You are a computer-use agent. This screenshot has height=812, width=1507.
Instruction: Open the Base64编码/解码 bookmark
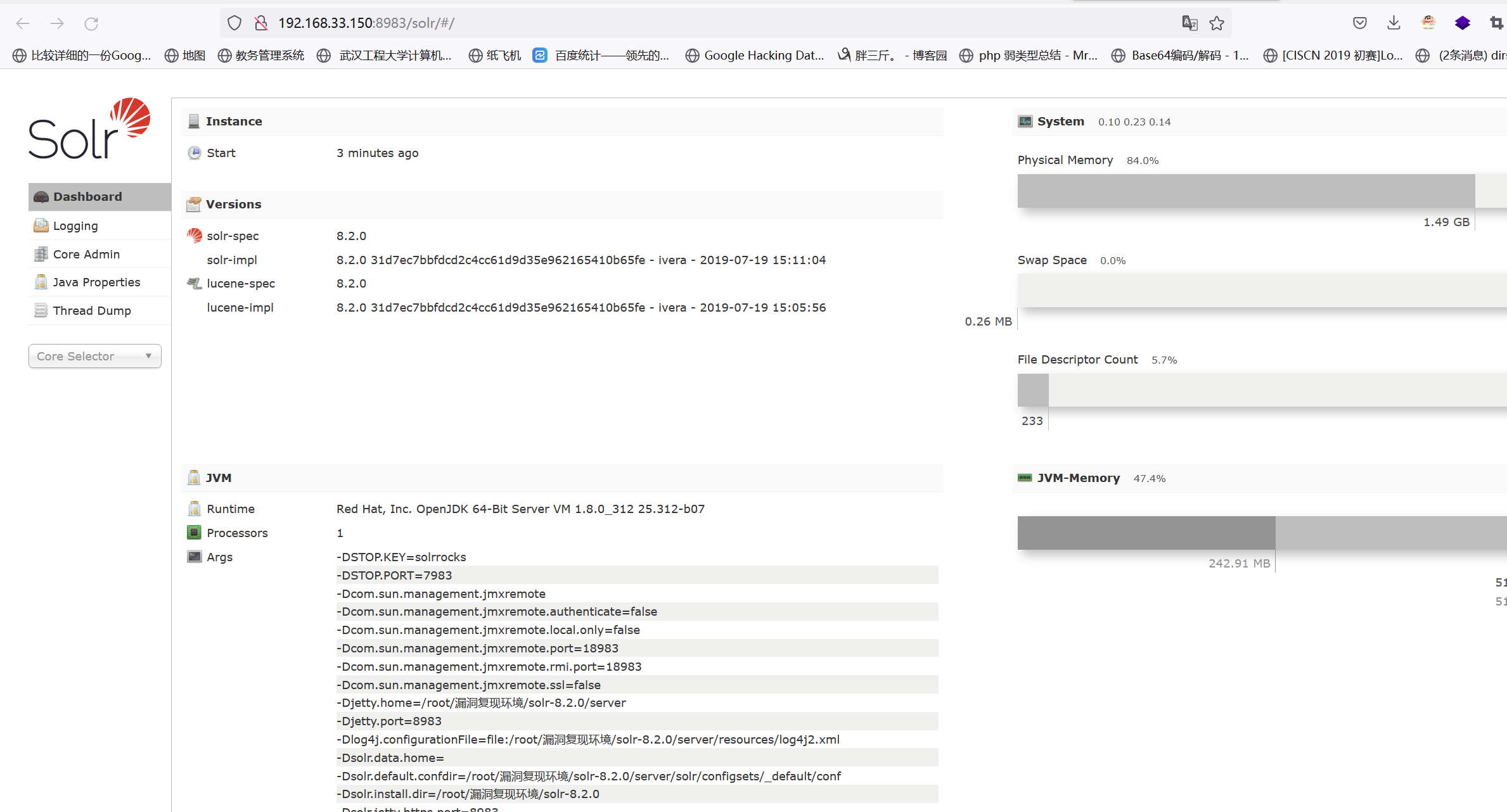click(x=1180, y=56)
